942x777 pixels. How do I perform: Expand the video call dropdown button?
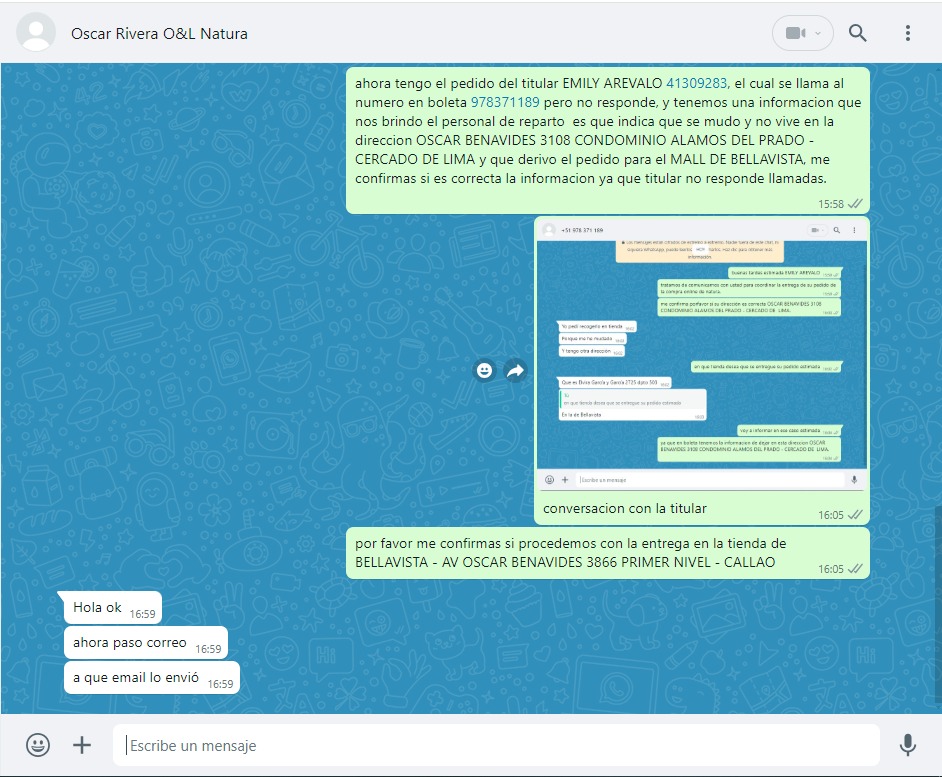(802, 33)
